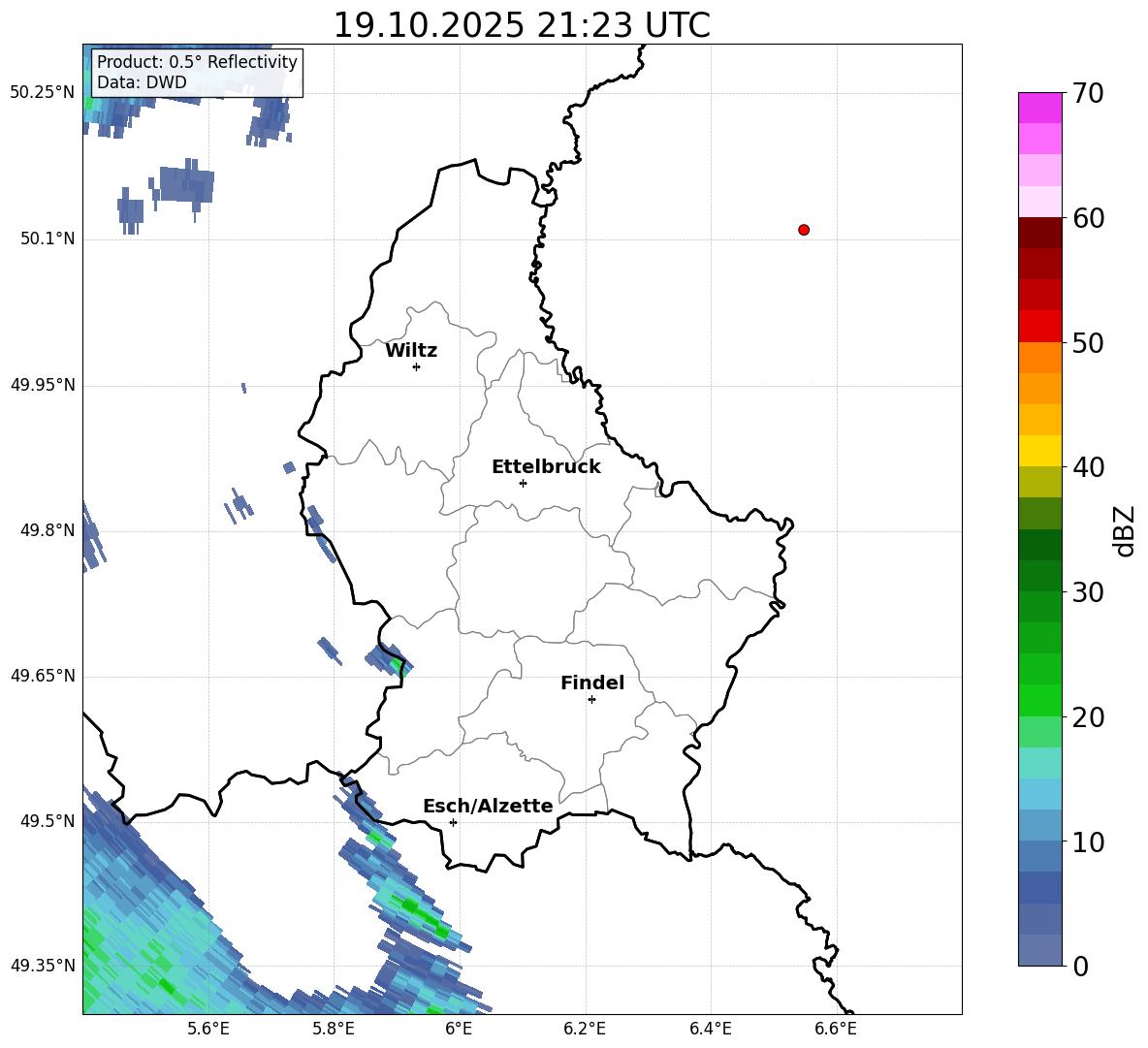Click the 6.2°E longitude label
1148x1048 pixels.
(585, 1029)
